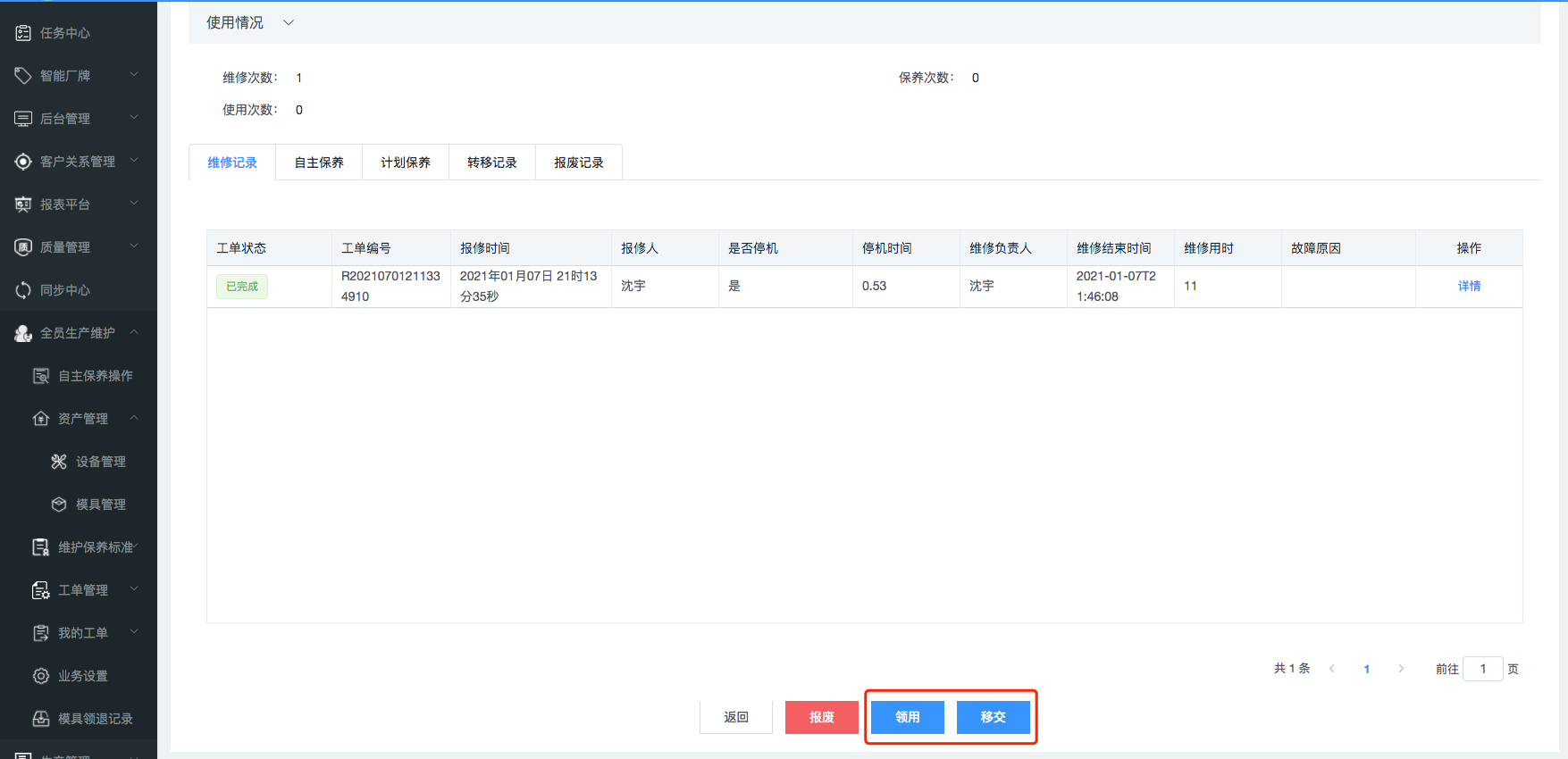Focus the page number input field
1568x759 pixels.
[1482, 669]
